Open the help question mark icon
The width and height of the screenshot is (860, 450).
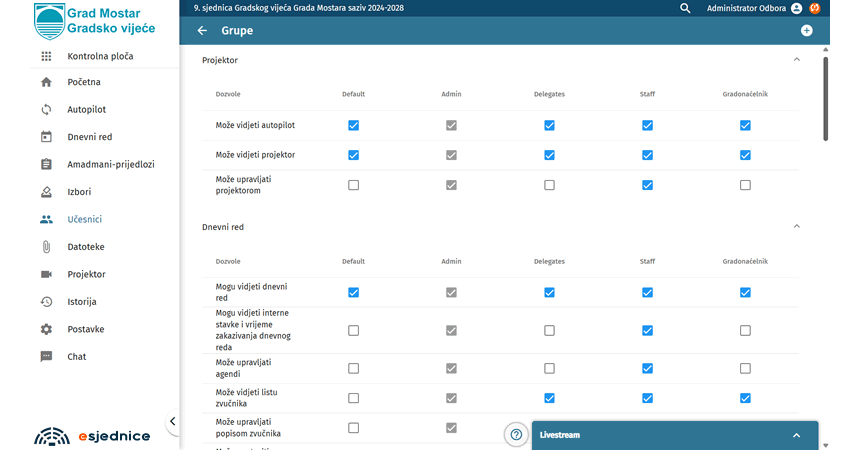point(516,435)
